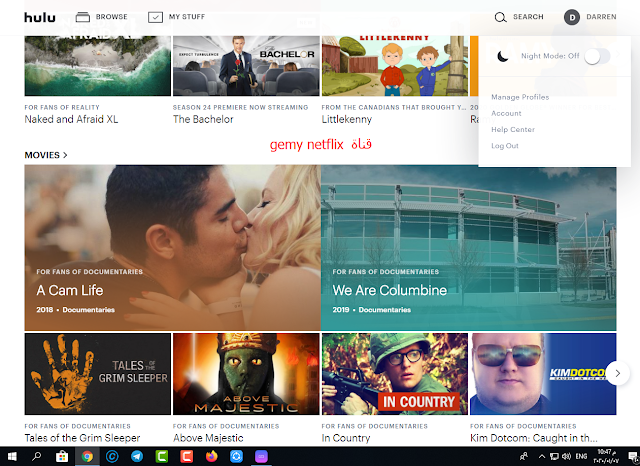Open red-orange Camtasia icon in taskbar
This screenshot has width=640, height=466.
187,456
